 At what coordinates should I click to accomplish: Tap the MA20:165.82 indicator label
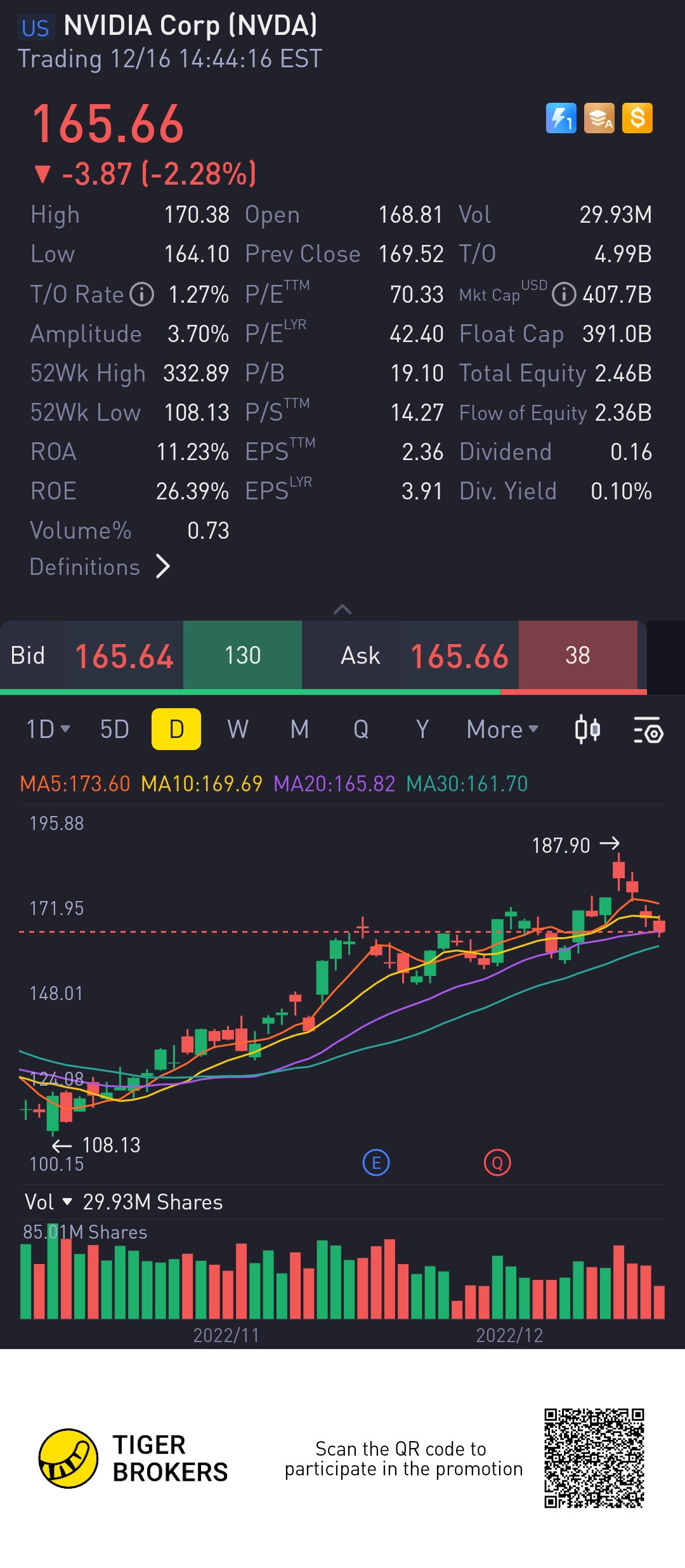pyautogui.click(x=334, y=784)
